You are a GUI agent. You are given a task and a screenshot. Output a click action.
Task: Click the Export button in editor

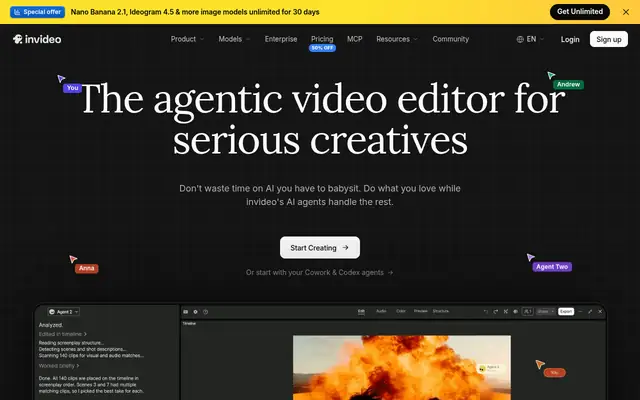(x=566, y=311)
